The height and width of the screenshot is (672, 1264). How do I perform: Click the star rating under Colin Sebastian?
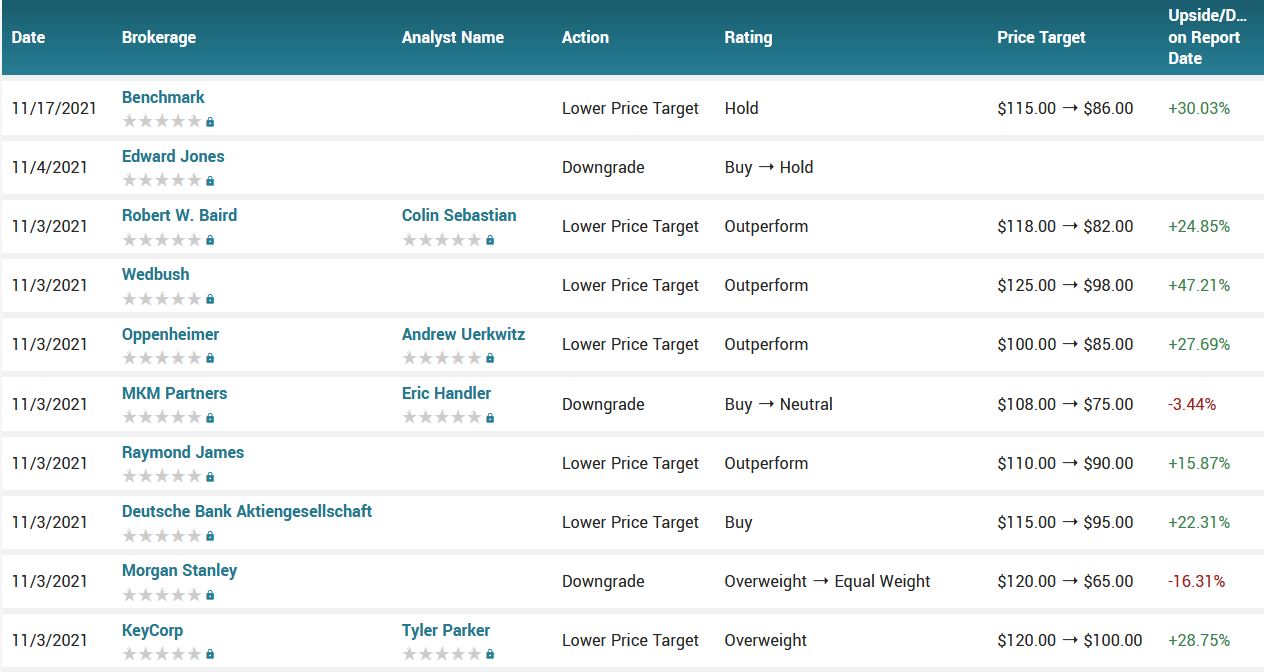pos(442,239)
